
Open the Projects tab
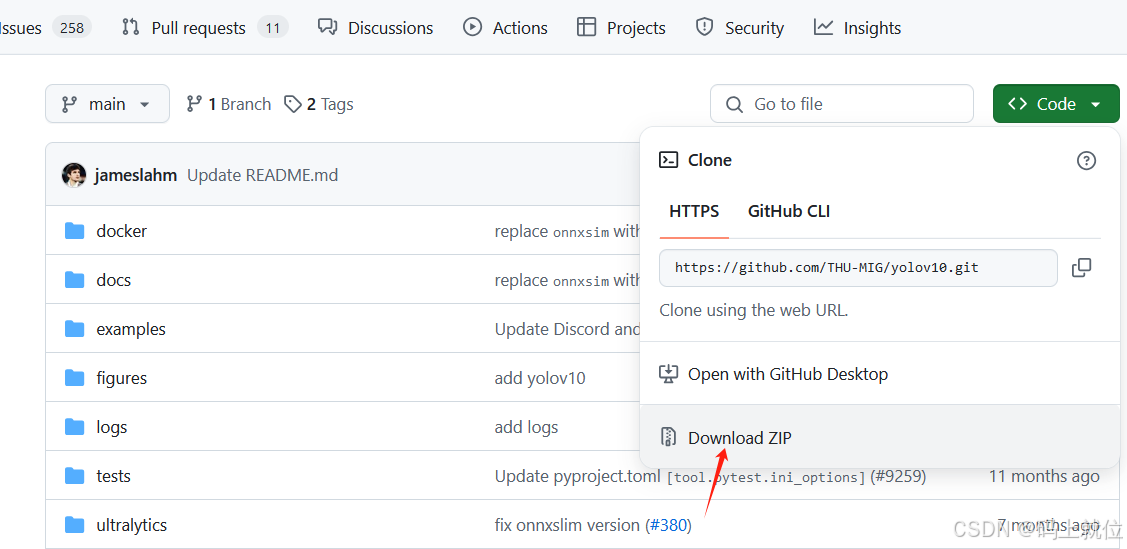[621, 28]
